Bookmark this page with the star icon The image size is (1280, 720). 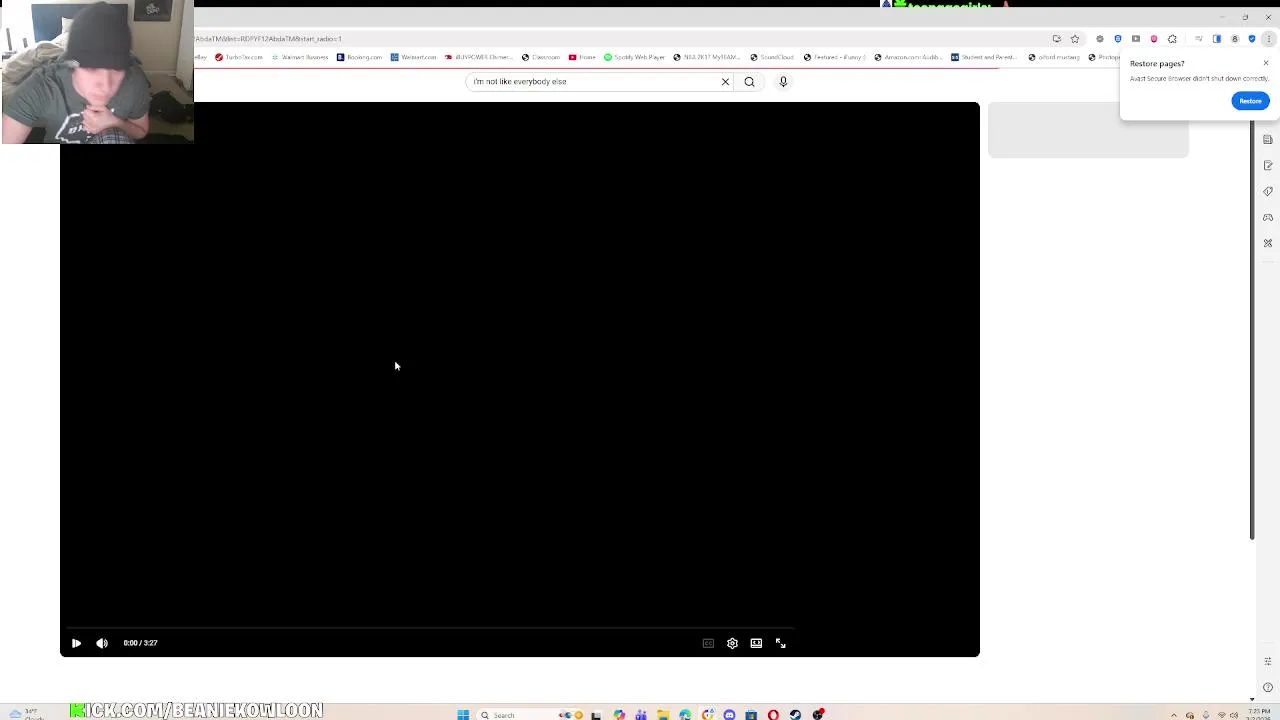click(1075, 39)
